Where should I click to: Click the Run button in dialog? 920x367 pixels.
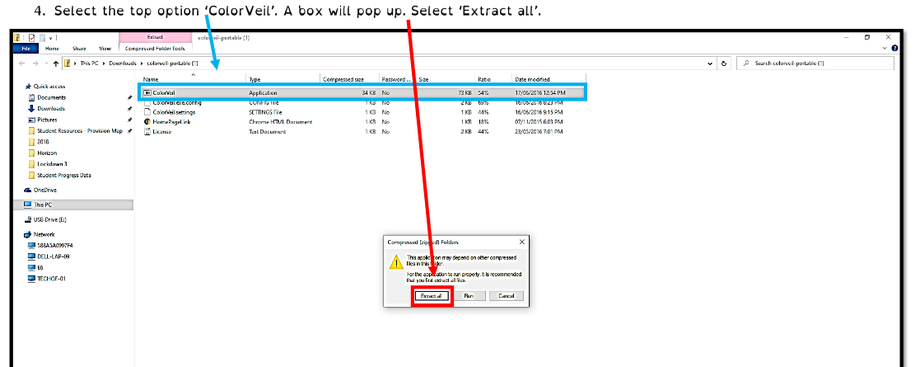[469, 296]
